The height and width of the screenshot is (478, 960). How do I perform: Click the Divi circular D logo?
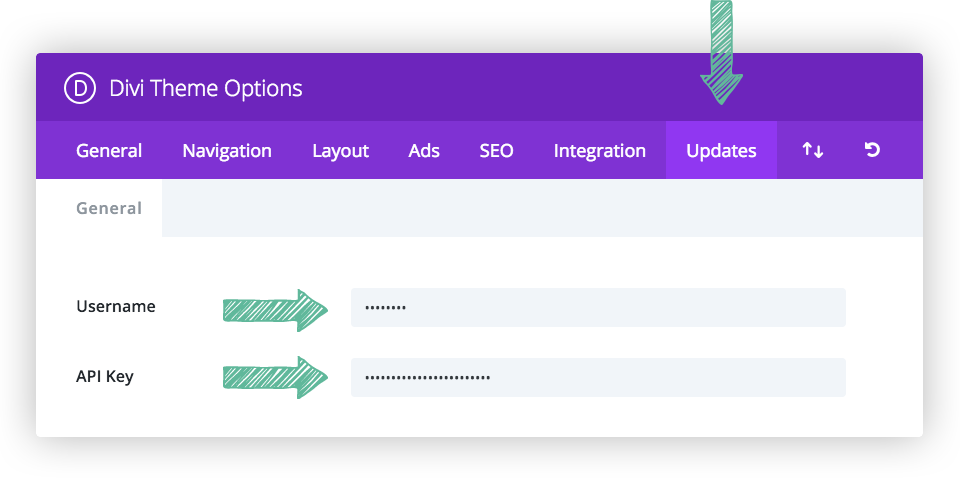point(79,88)
